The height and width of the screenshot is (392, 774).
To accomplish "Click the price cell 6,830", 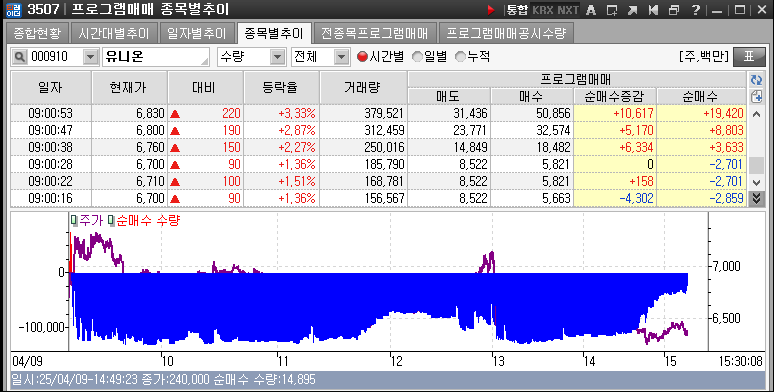I will tap(129, 113).
